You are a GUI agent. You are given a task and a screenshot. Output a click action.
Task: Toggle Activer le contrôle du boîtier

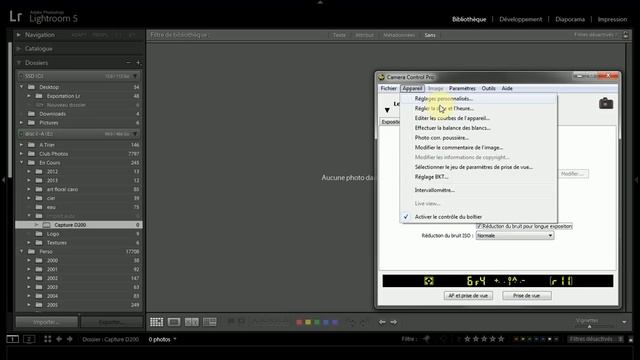click(x=449, y=217)
